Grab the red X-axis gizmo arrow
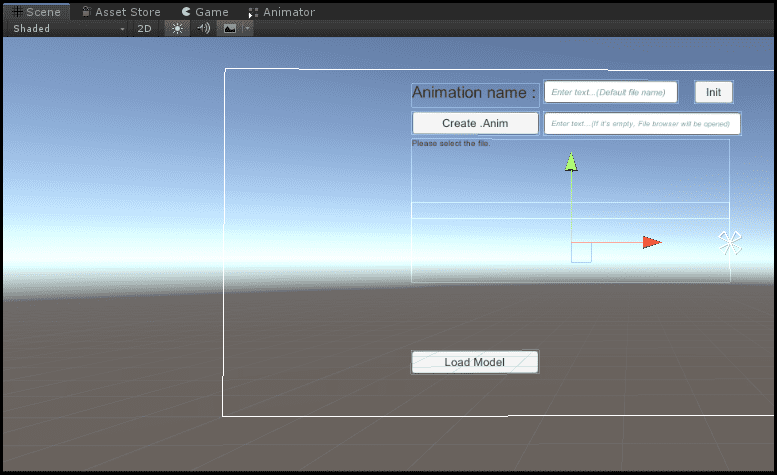777x475 pixels. tap(651, 242)
